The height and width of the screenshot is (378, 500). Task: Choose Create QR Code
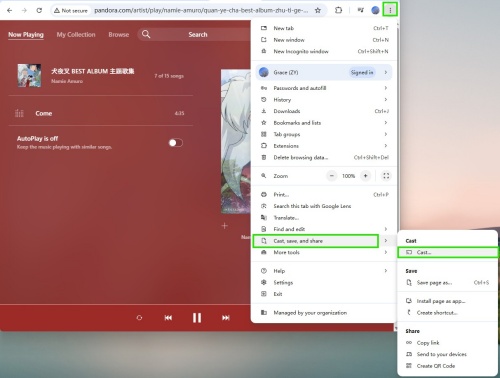pos(448,366)
